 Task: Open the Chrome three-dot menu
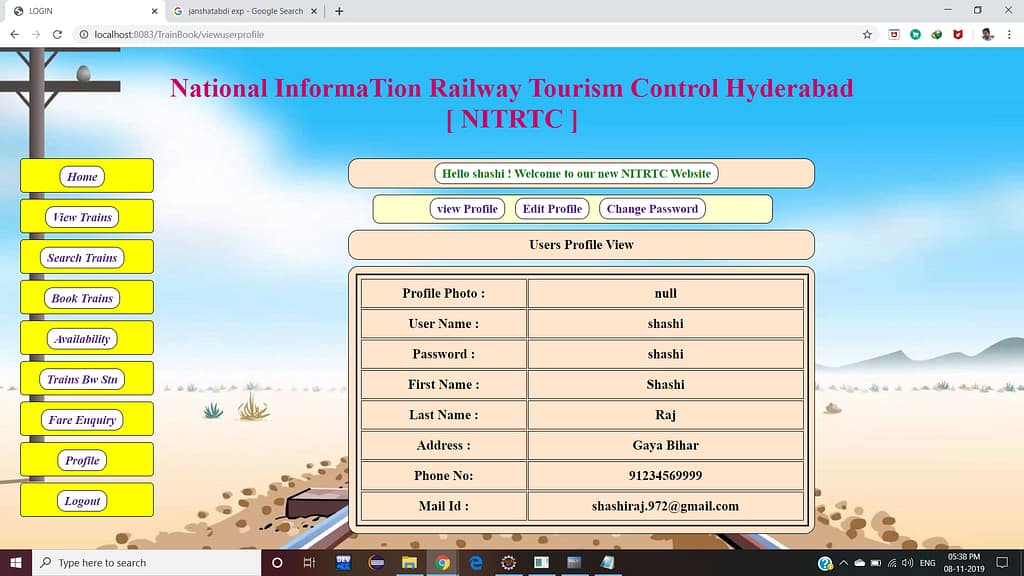coord(1009,34)
